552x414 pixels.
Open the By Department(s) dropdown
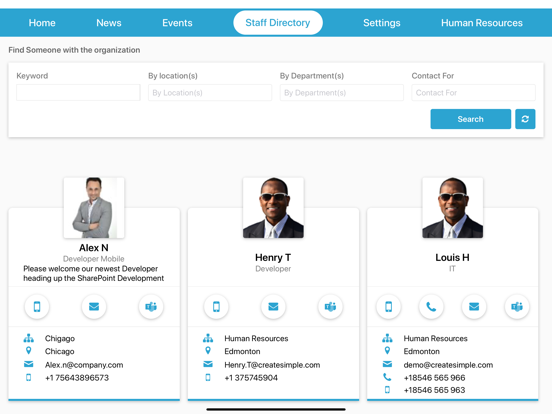point(342,93)
